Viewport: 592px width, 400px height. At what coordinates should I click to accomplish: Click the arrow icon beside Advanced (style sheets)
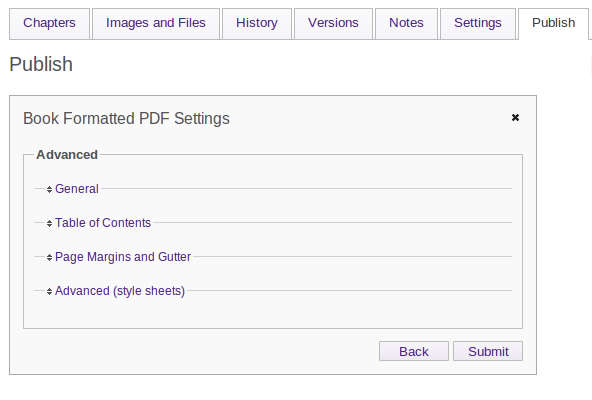49,291
